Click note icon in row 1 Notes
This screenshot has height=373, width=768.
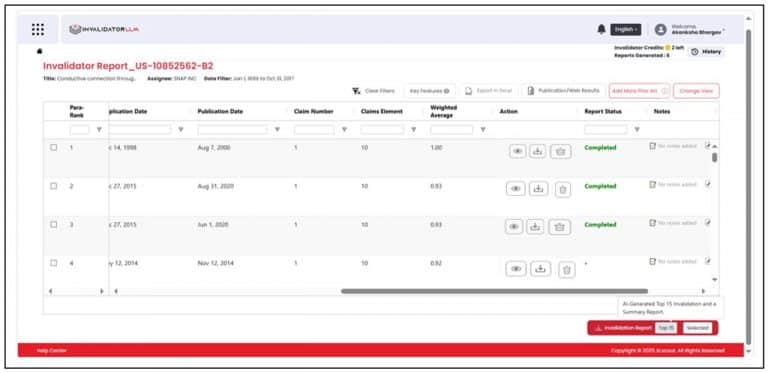[652, 146]
